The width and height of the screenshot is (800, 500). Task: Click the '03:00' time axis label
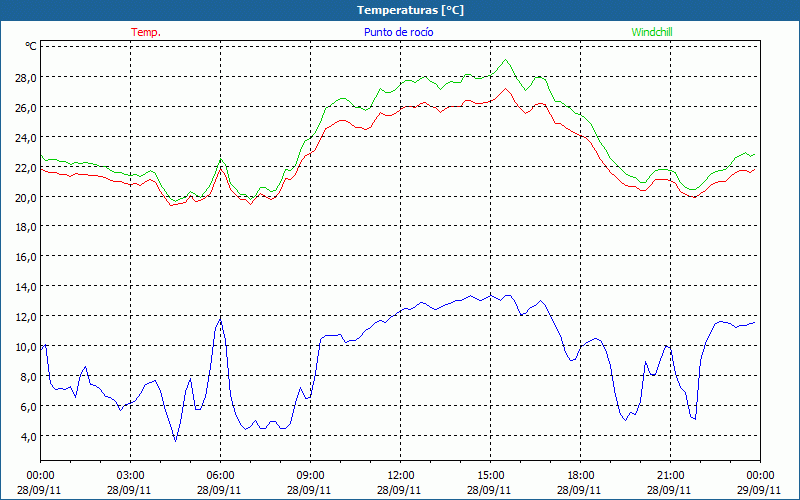click(x=130, y=476)
